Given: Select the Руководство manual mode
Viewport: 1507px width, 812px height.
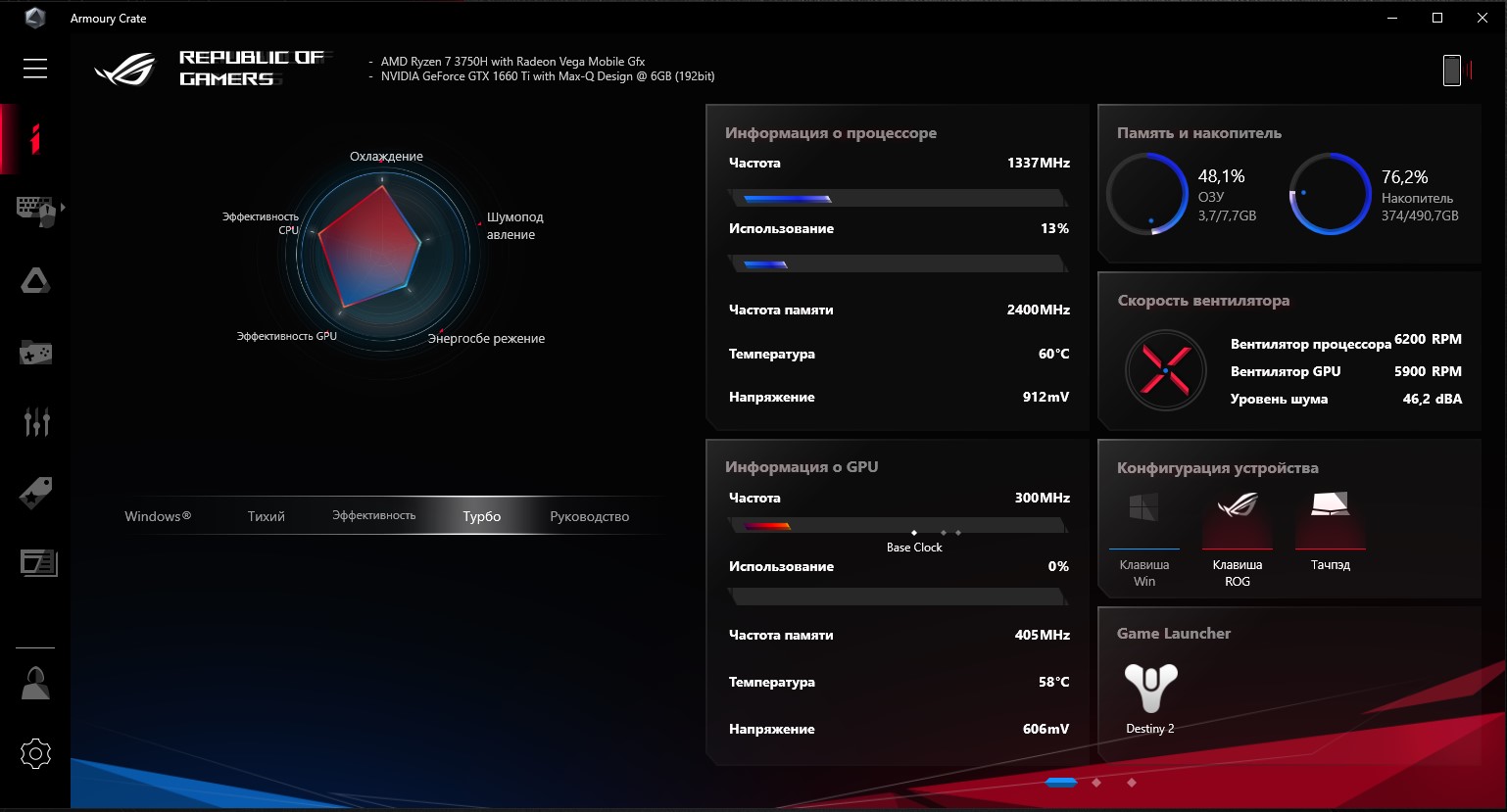Looking at the screenshot, I should coord(589,516).
